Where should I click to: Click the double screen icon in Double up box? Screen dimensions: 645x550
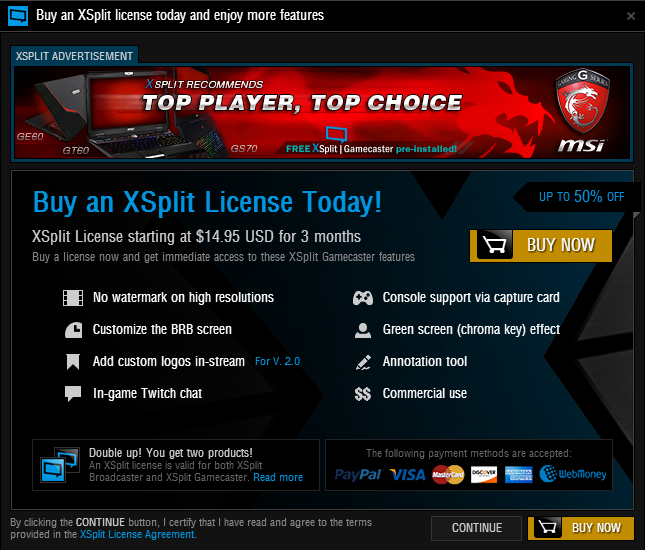[x=60, y=465]
